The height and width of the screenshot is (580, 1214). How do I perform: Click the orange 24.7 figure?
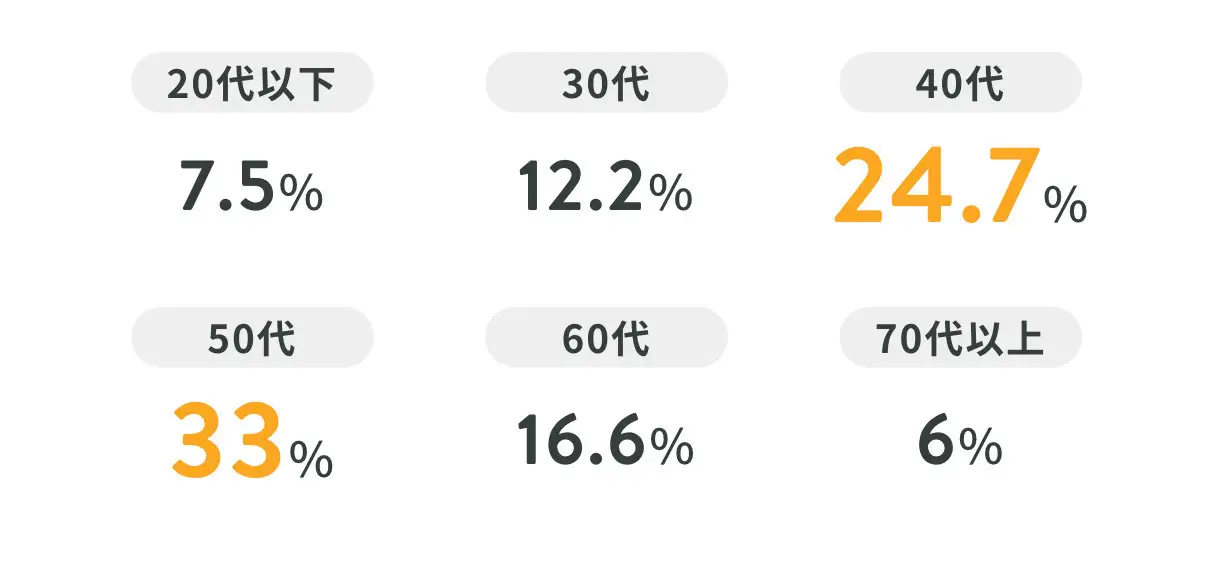932,186
